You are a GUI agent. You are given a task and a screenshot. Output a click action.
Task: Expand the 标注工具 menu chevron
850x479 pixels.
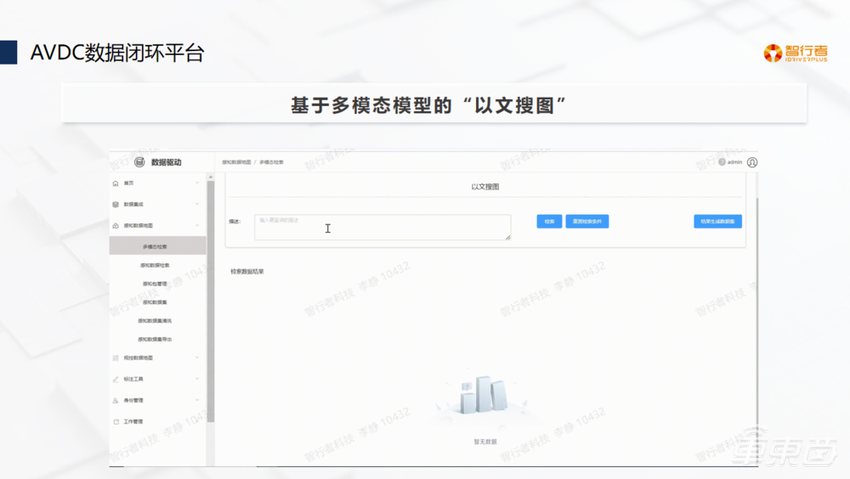197,379
